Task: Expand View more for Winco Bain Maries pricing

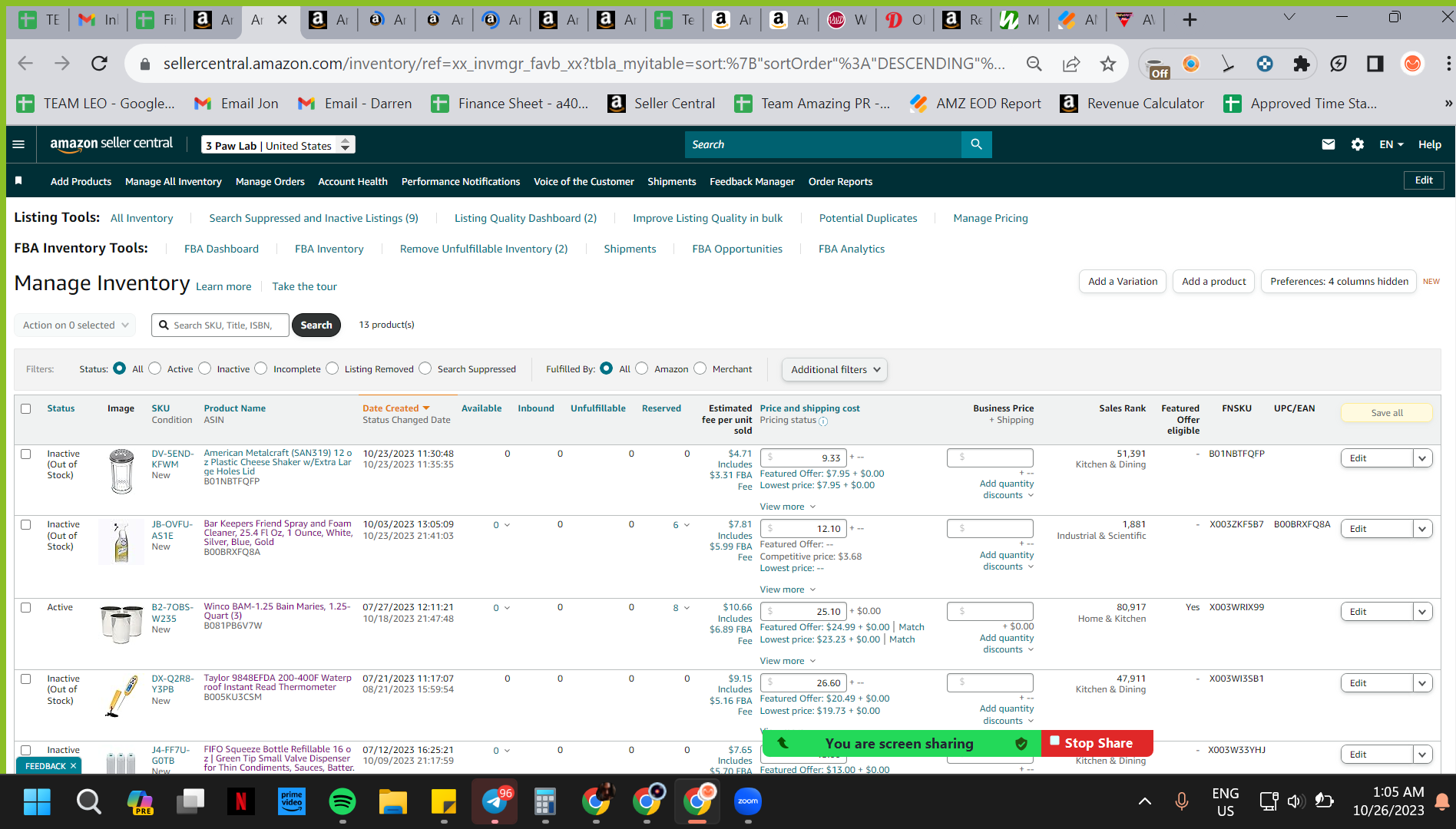Action: (x=788, y=661)
